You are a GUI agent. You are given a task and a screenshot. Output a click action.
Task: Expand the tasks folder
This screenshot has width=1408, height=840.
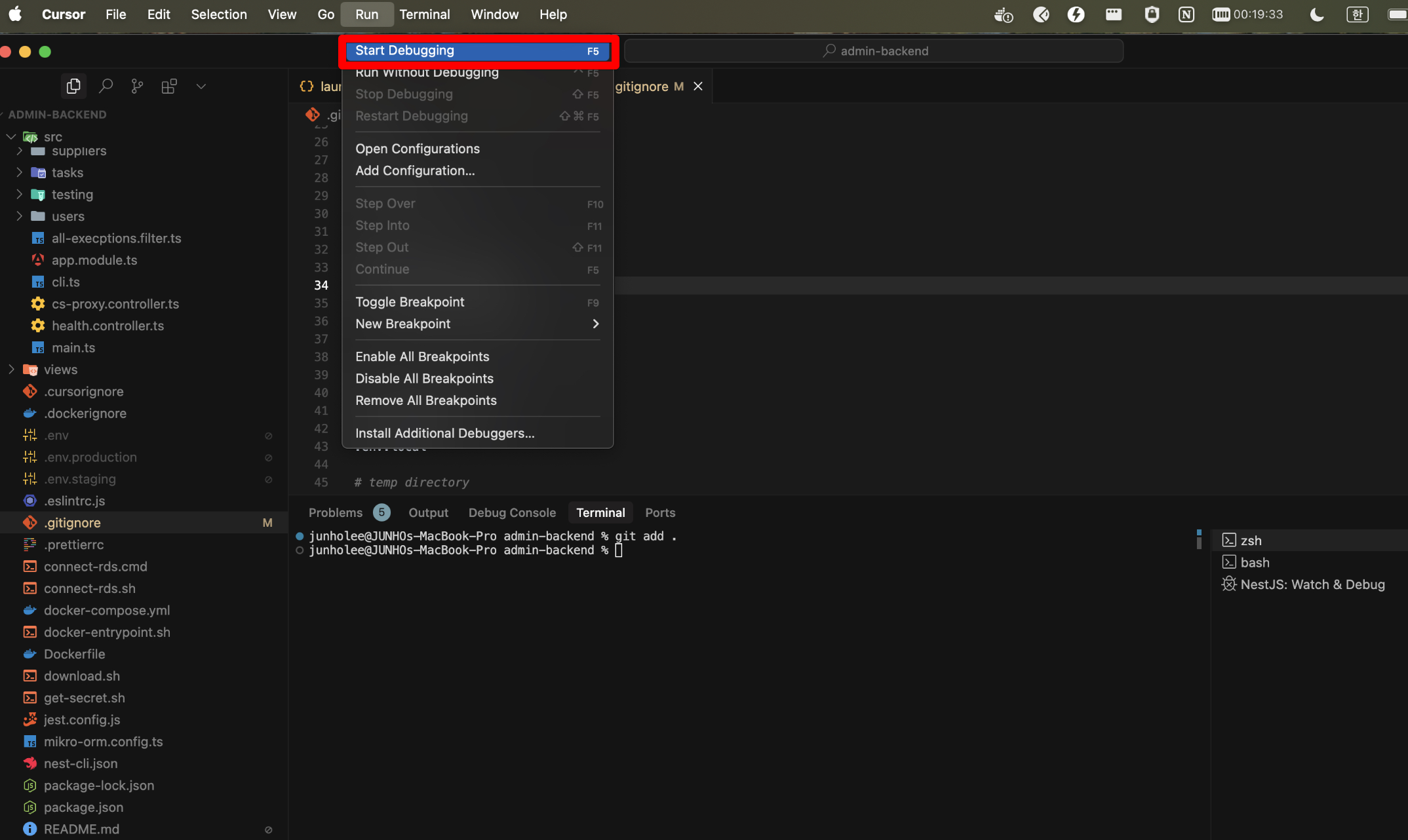67,172
